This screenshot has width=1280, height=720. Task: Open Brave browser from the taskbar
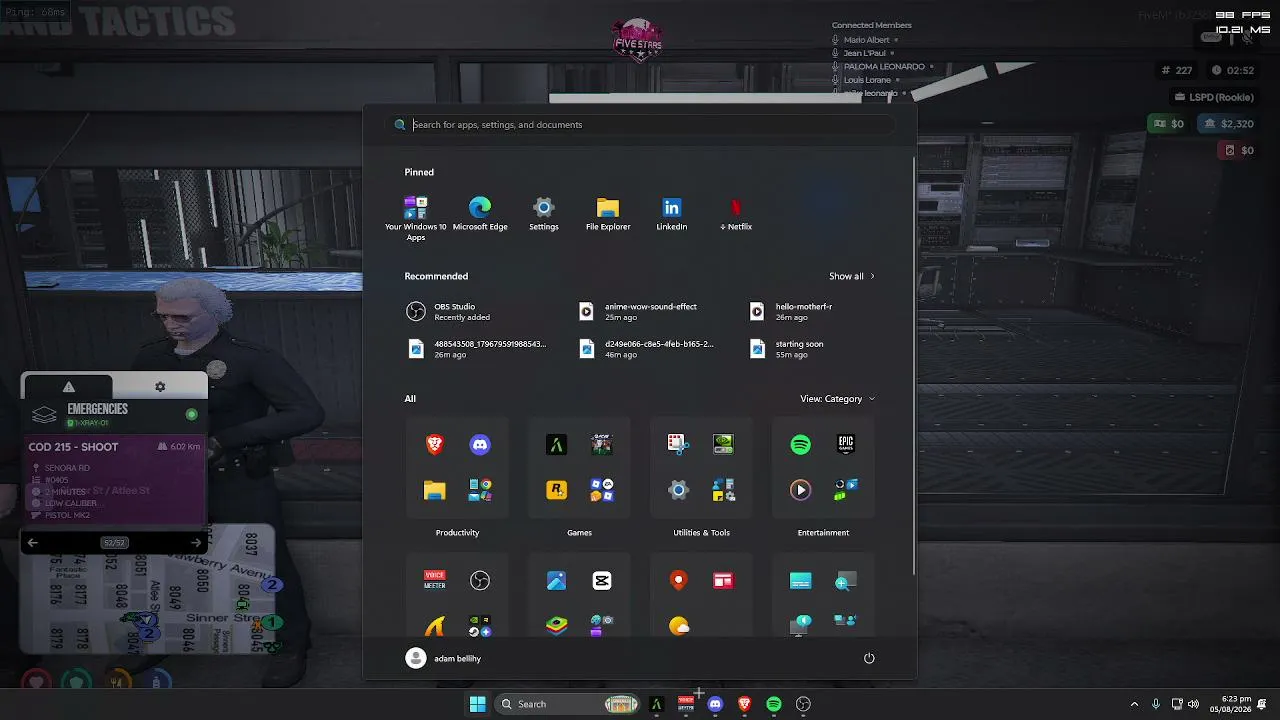(x=744, y=704)
